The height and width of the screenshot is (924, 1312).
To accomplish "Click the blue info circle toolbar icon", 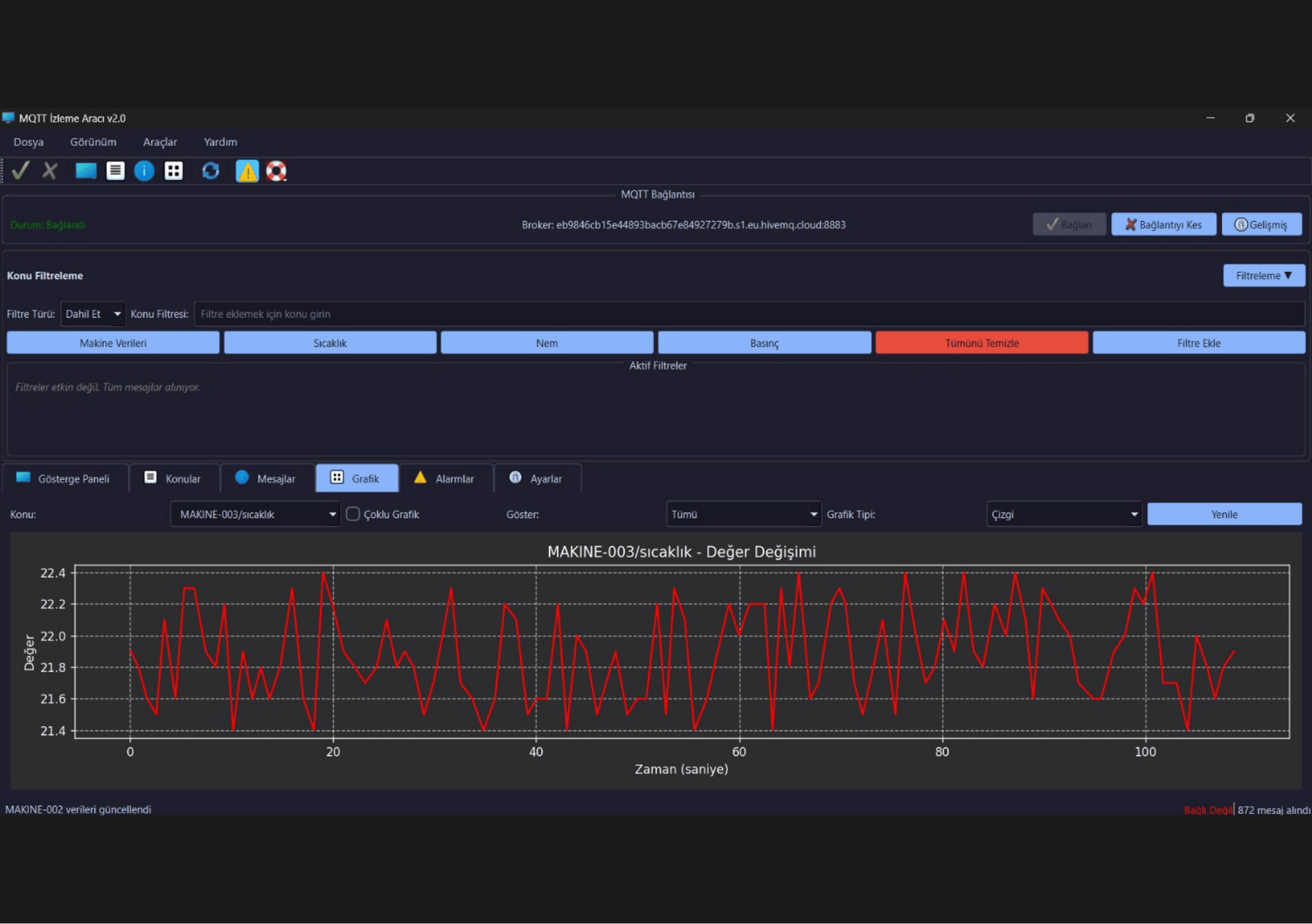I will [144, 171].
